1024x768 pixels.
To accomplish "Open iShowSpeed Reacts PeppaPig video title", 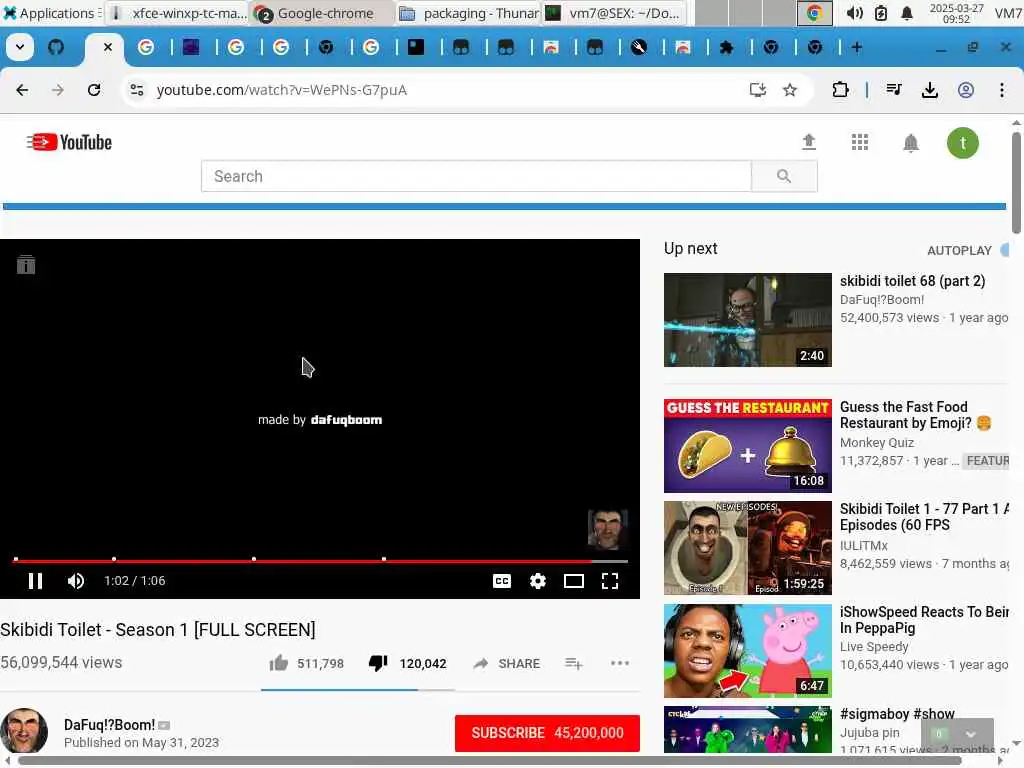I will point(924,620).
